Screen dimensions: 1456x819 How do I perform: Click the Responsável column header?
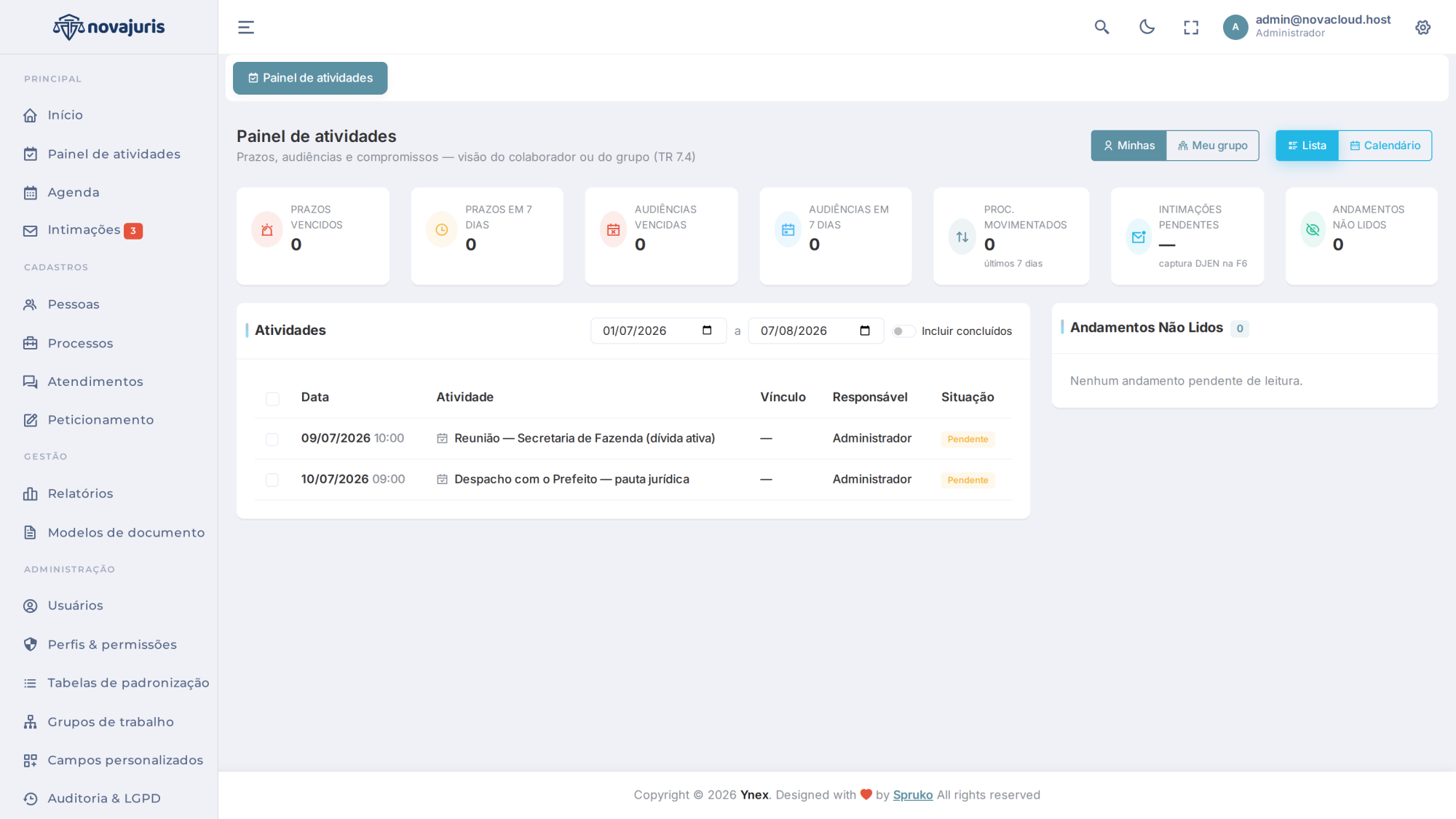pyautogui.click(x=870, y=397)
